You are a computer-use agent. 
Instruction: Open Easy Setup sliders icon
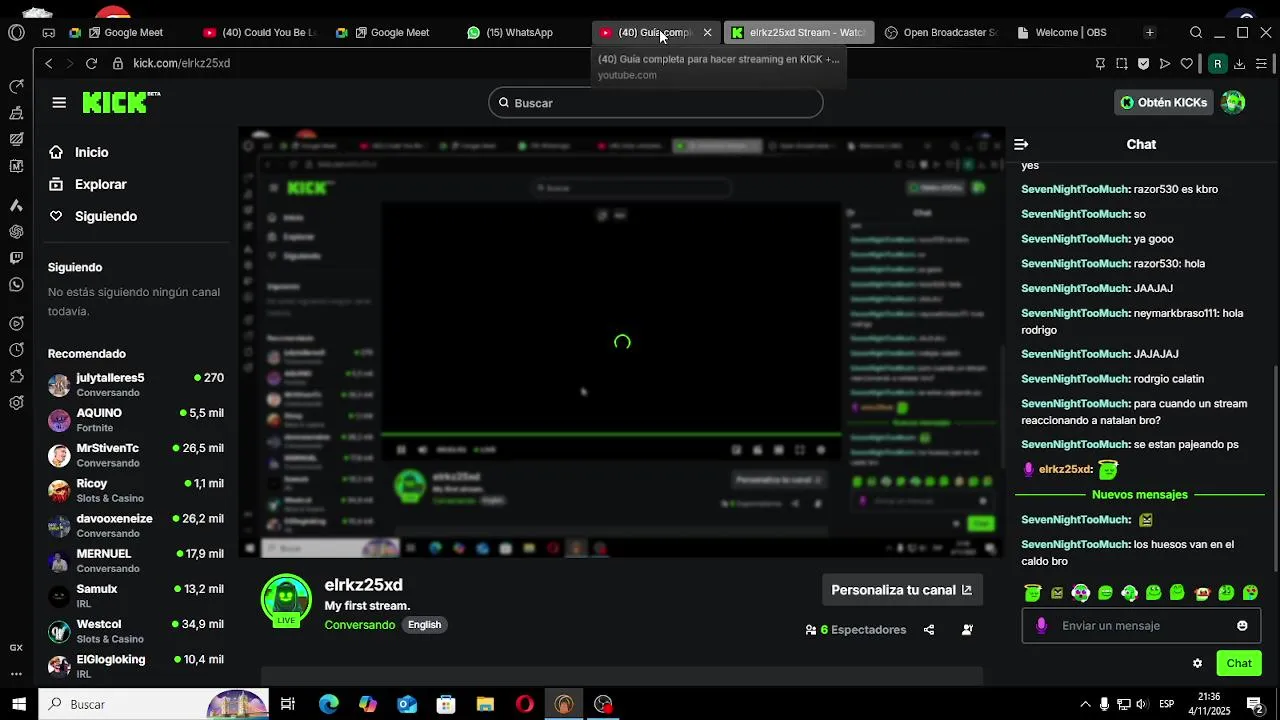(x=1261, y=63)
